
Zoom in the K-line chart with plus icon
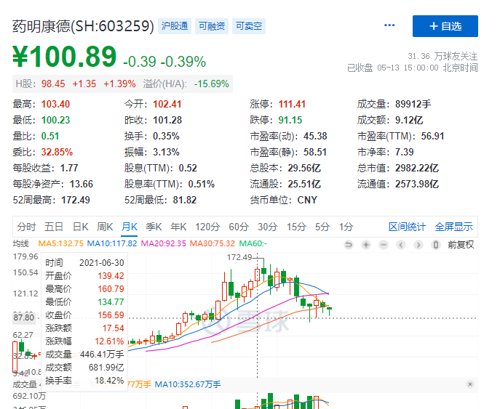click(x=366, y=245)
